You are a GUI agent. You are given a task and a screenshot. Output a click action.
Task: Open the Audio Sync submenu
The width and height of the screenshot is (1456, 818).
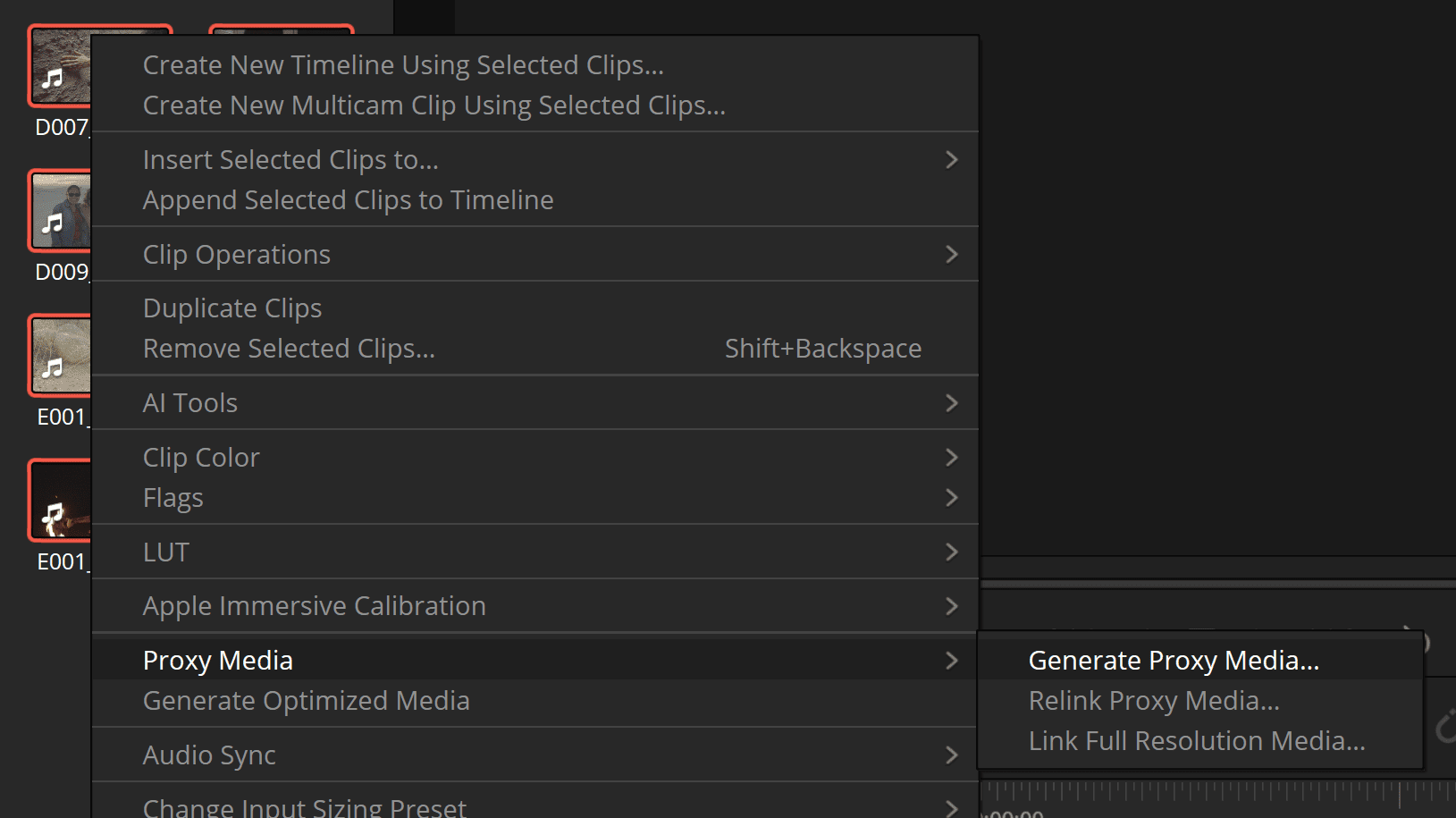(209, 755)
